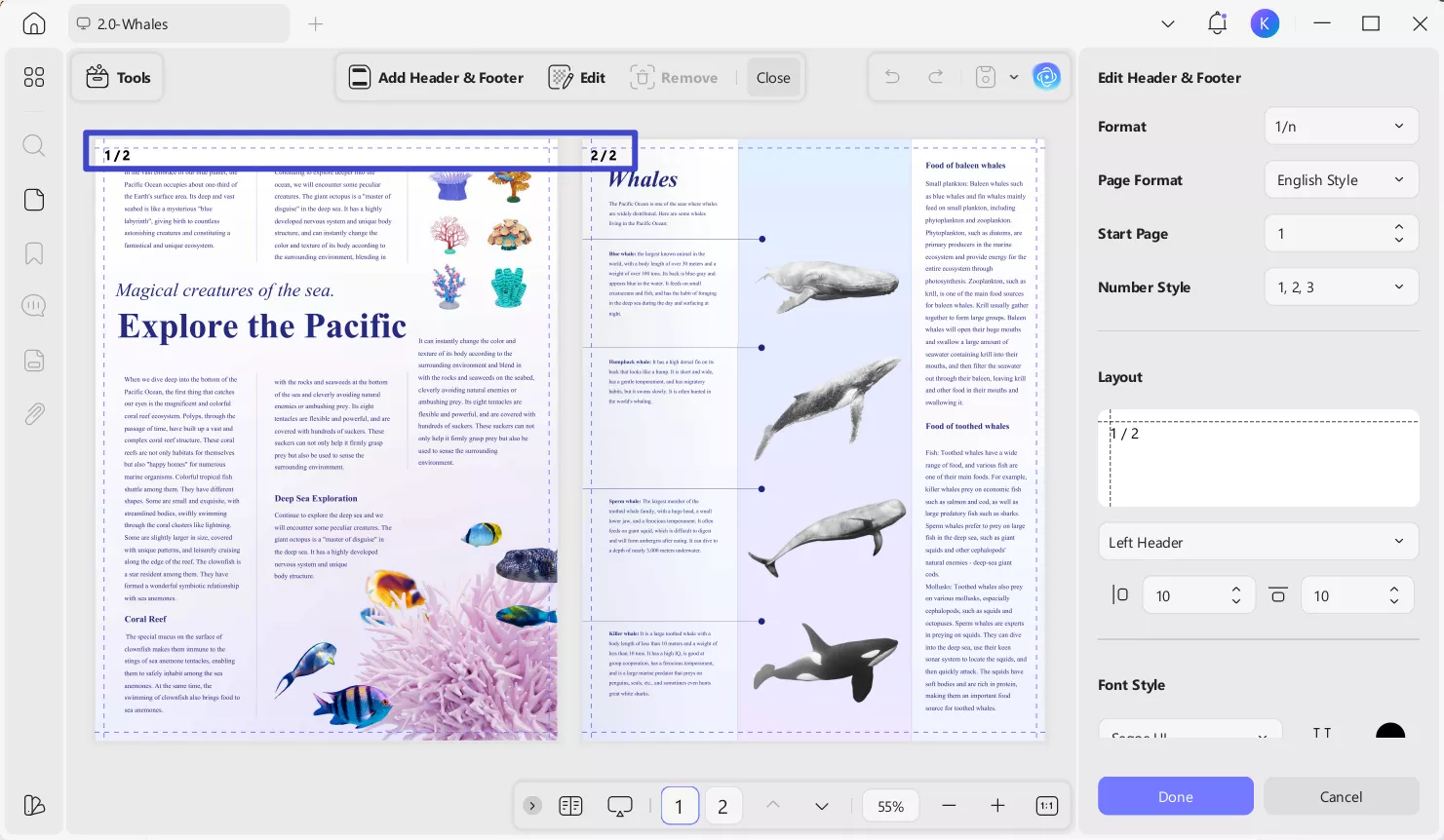The height and width of the screenshot is (840, 1444).
Task: Click the top margin icon beside value 10
Action: tap(1278, 595)
